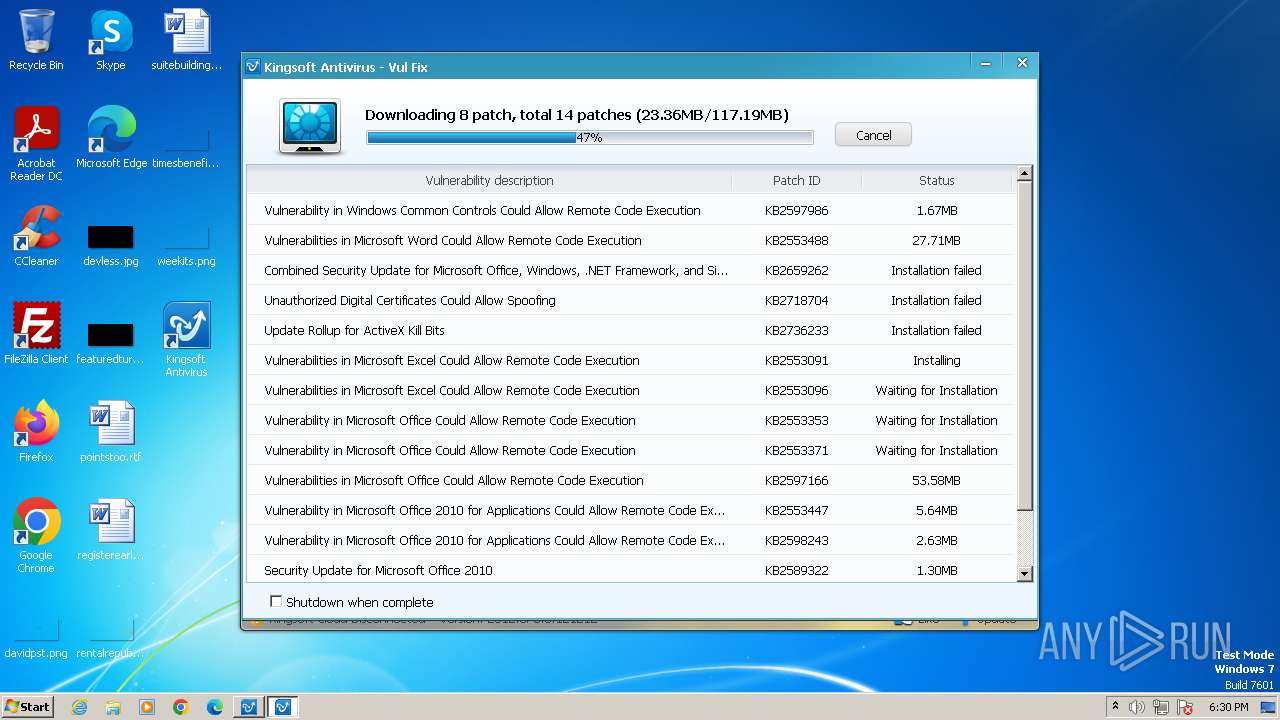Viewport: 1280px width, 720px height.
Task: Select Security Update for Microsoft Office 2010
Action: (630, 570)
